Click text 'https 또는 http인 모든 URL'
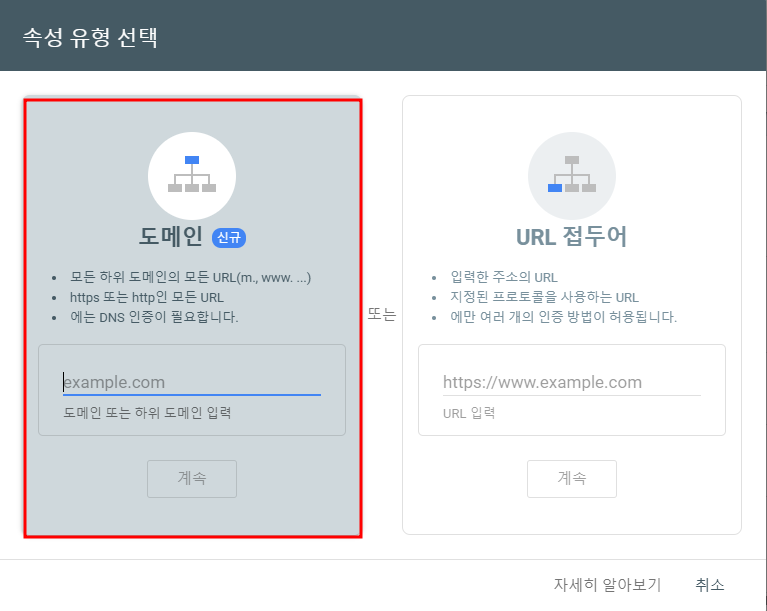 [x=147, y=297]
